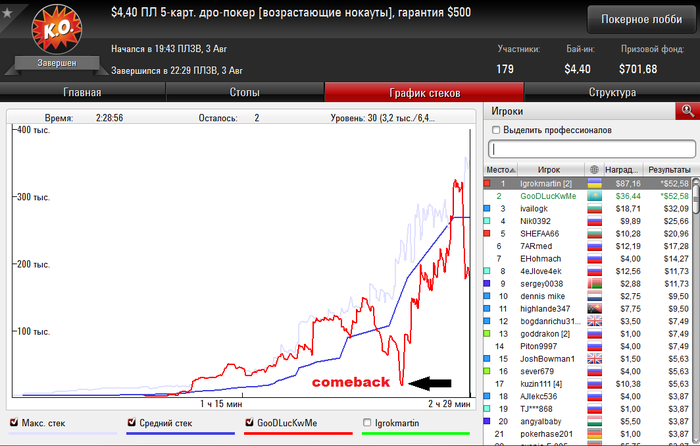Select player 4eJlove4ek in list
This screenshot has height=446, width=700.
point(588,271)
